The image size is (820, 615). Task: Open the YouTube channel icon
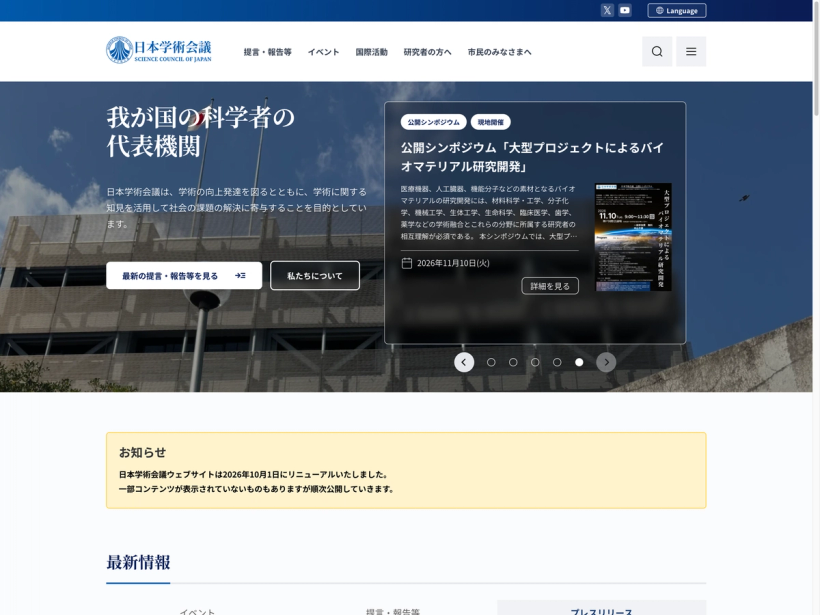click(624, 10)
